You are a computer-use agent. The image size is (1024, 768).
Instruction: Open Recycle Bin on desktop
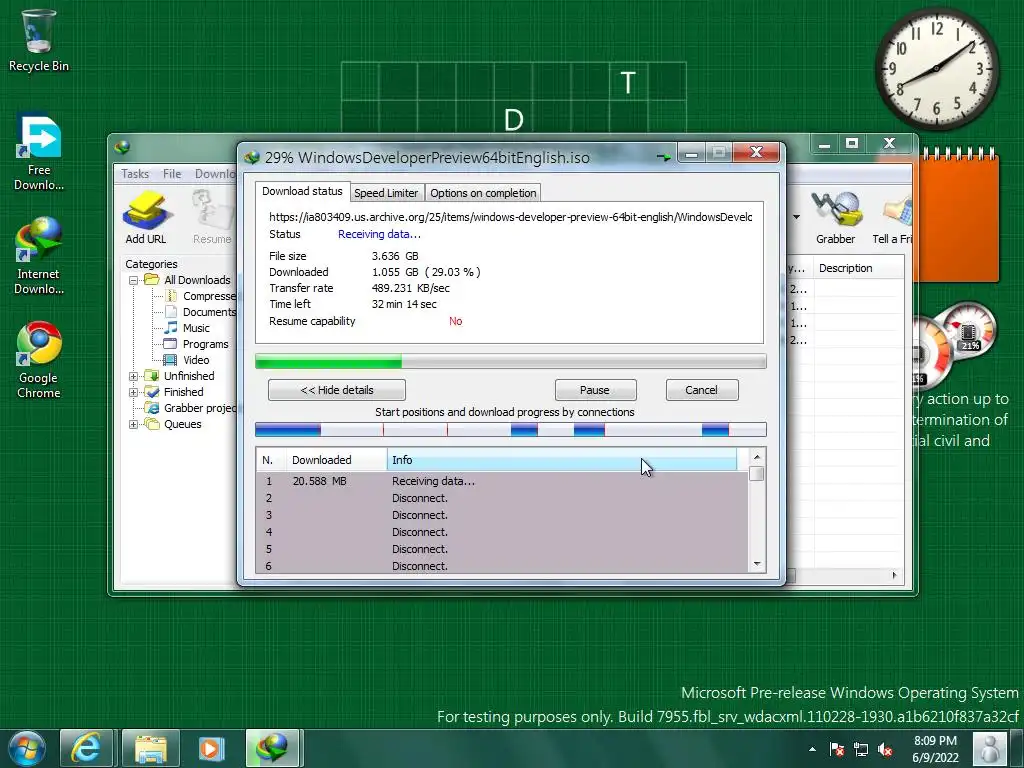tap(39, 40)
